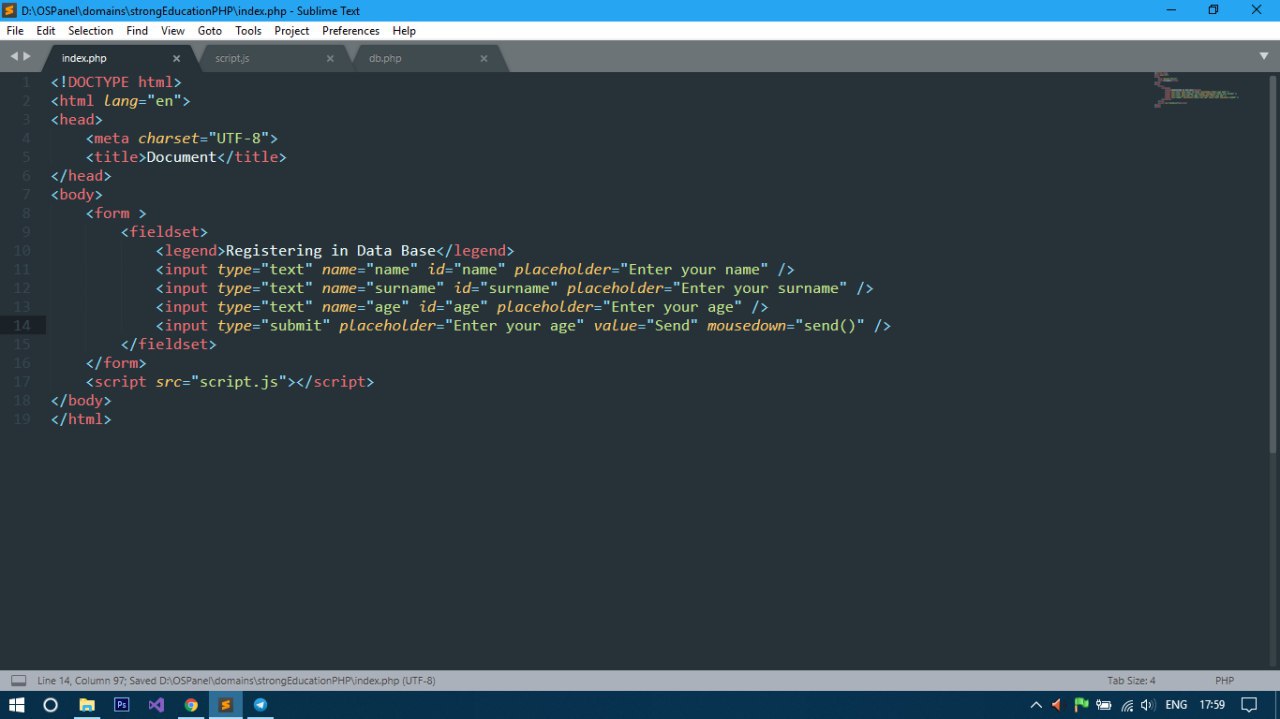Minimize the Sublime Text window
The height and width of the screenshot is (719, 1280).
(x=1170, y=10)
